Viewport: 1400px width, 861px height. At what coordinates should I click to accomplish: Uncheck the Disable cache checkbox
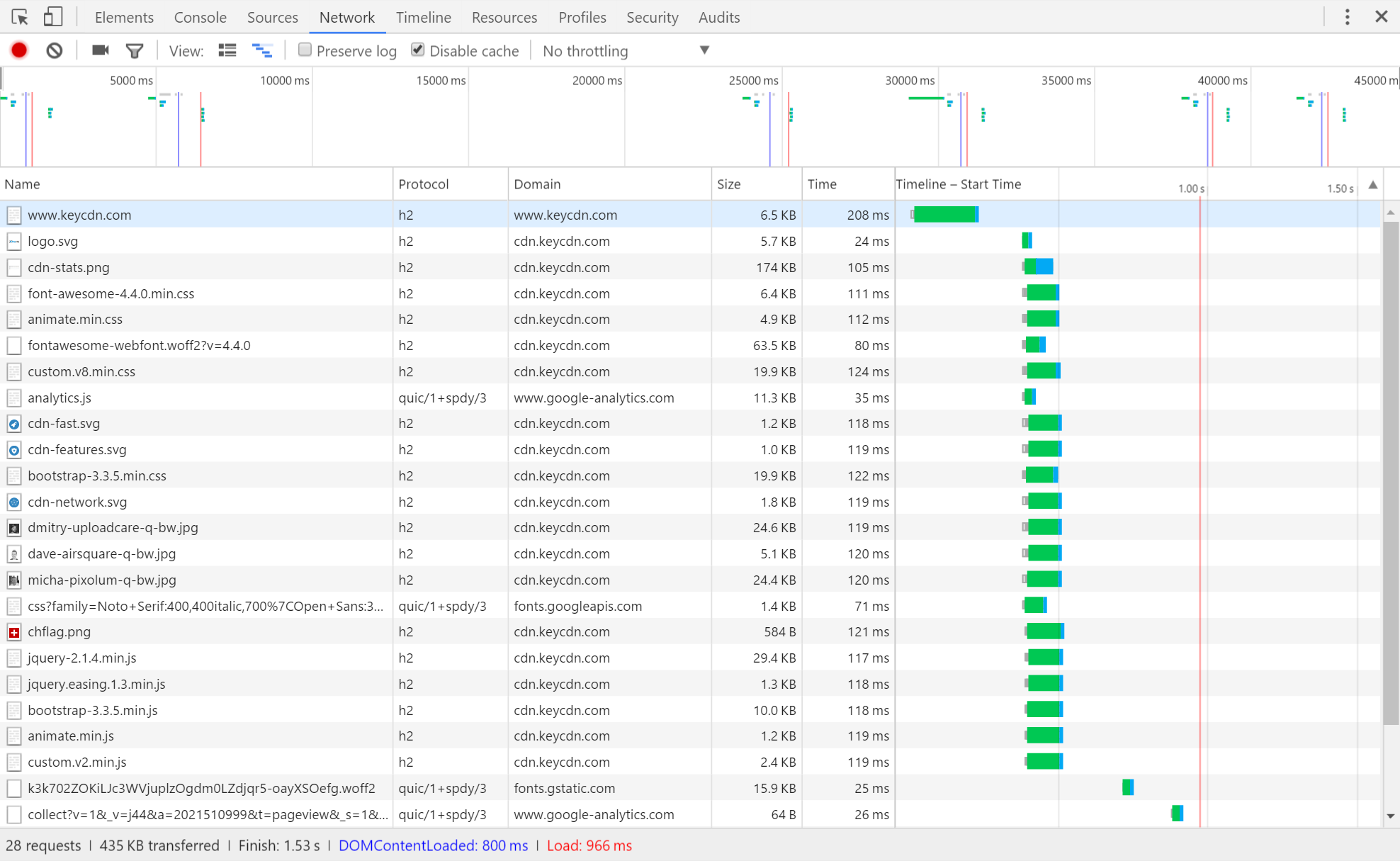click(418, 50)
